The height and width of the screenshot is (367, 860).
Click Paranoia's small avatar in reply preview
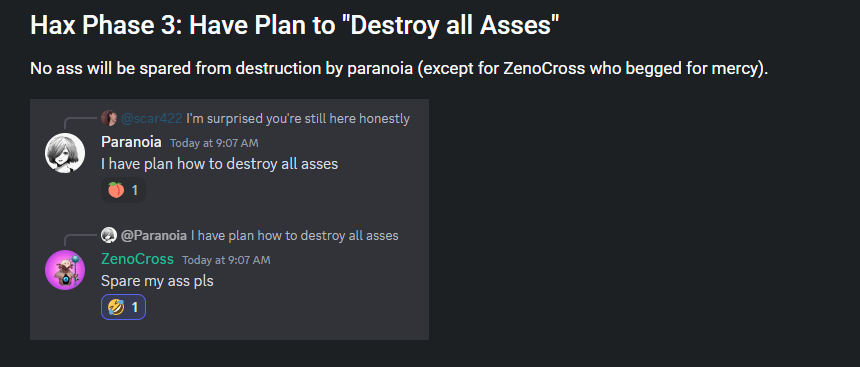pyautogui.click(x=109, y=235)
